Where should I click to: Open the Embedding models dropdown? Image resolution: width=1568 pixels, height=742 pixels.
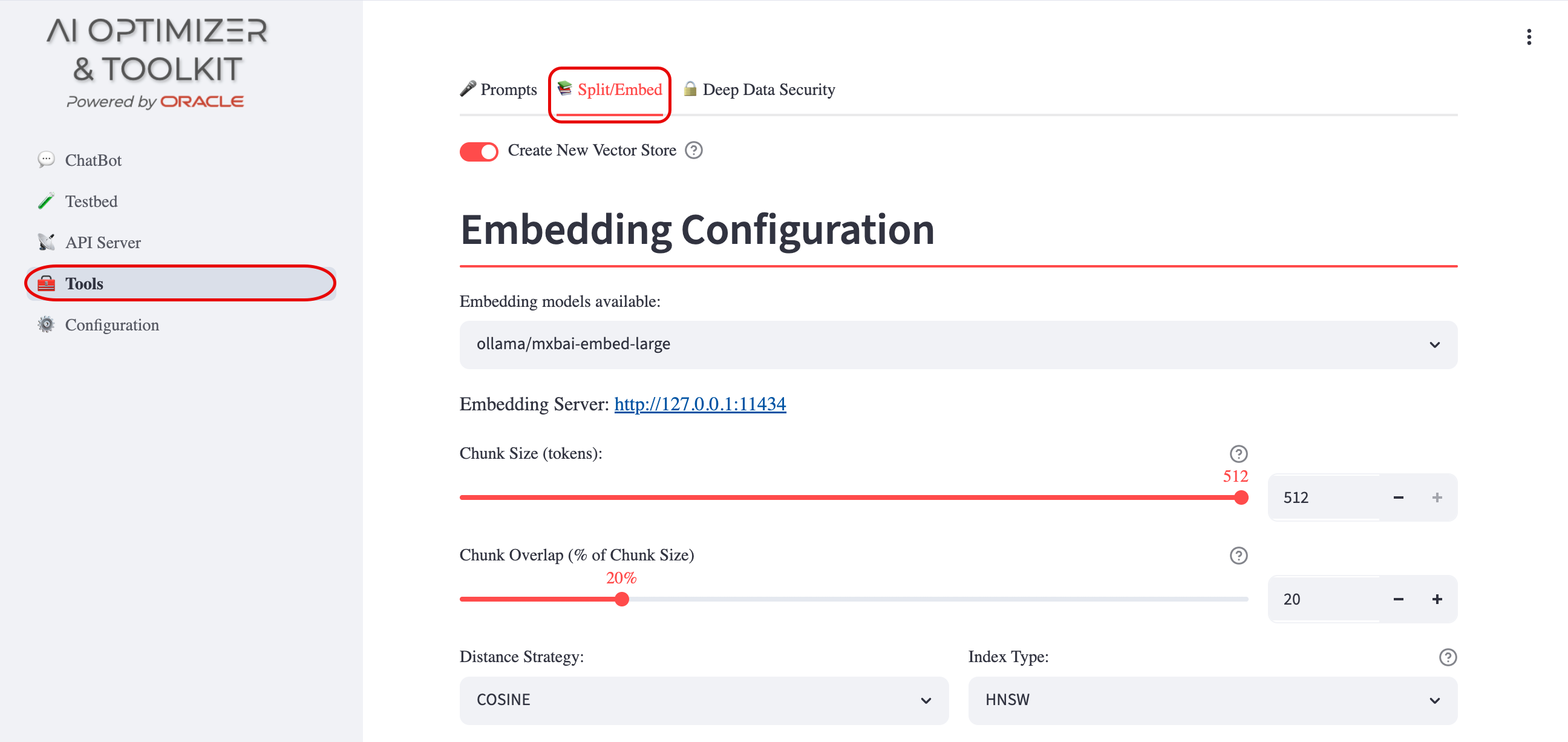click(x=958, y=345)
